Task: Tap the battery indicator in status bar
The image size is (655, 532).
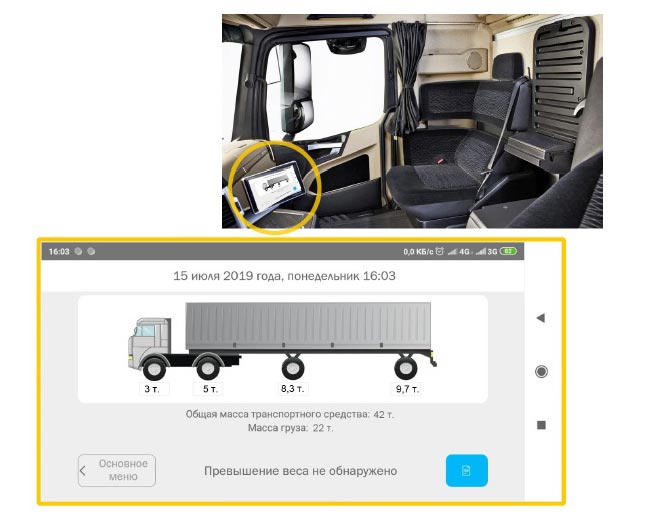Action: tap(508, 251)
